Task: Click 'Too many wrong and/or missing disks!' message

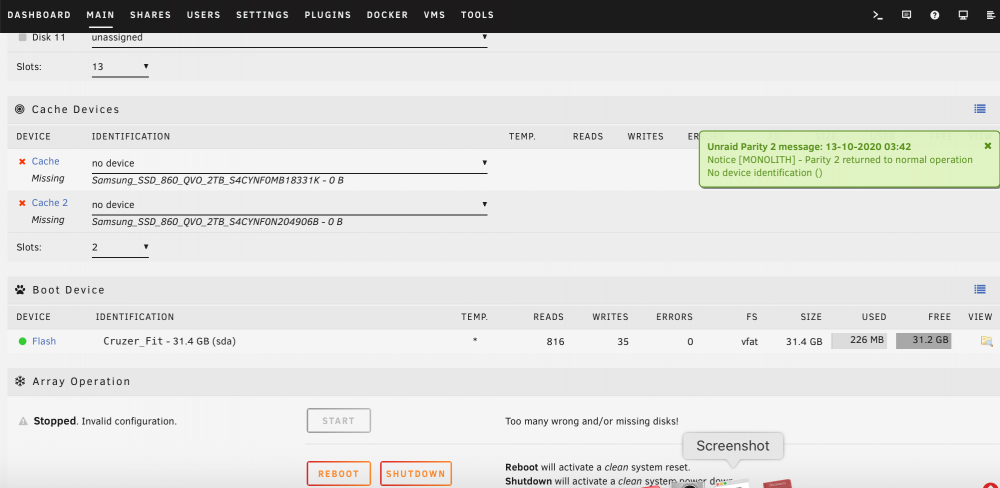Action: 592,422
